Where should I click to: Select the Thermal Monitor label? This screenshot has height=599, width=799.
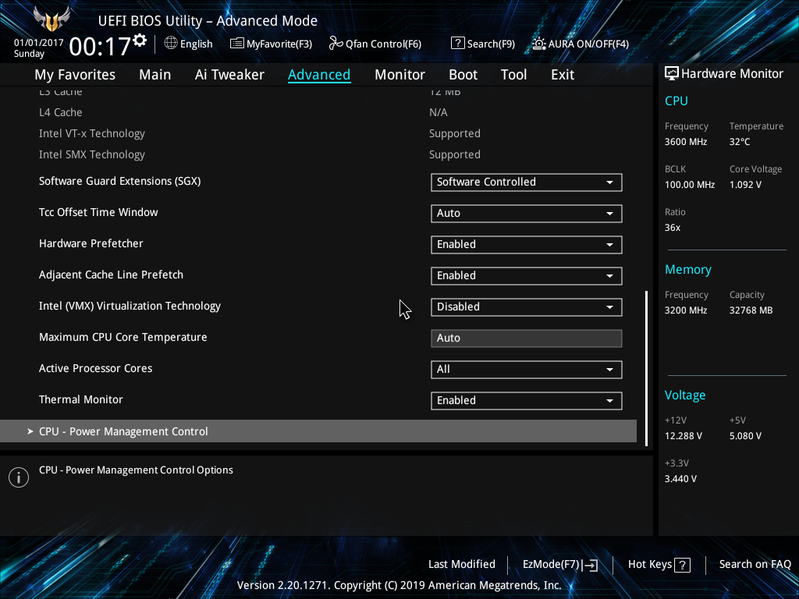coord(81,399)
